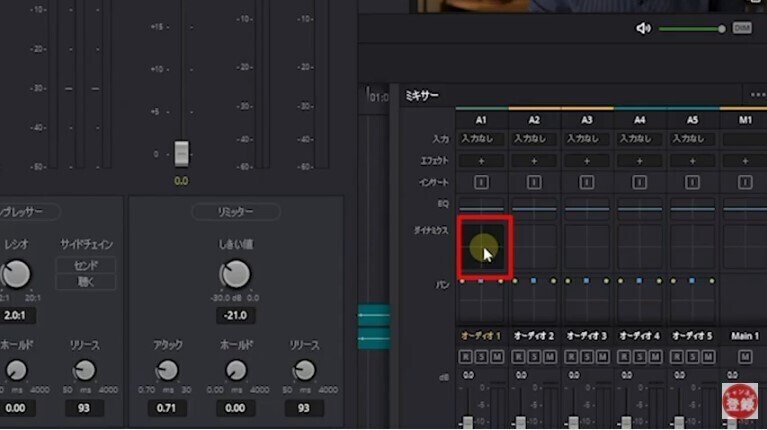Select the A1 channel header
Screen dimensions: 767x430
[x=481, y=120]
